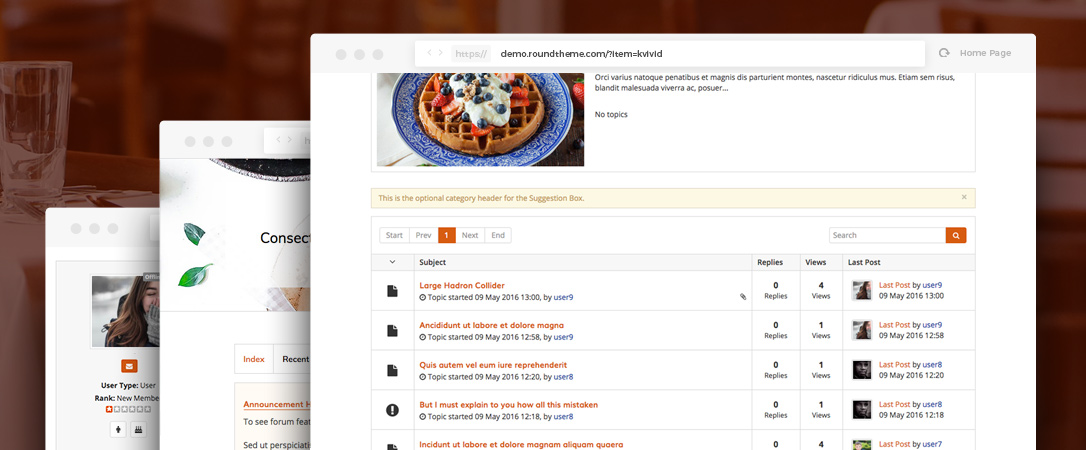
Task: Click topic icon for Large Hadron Collider
Action: (x=392, y=291)
